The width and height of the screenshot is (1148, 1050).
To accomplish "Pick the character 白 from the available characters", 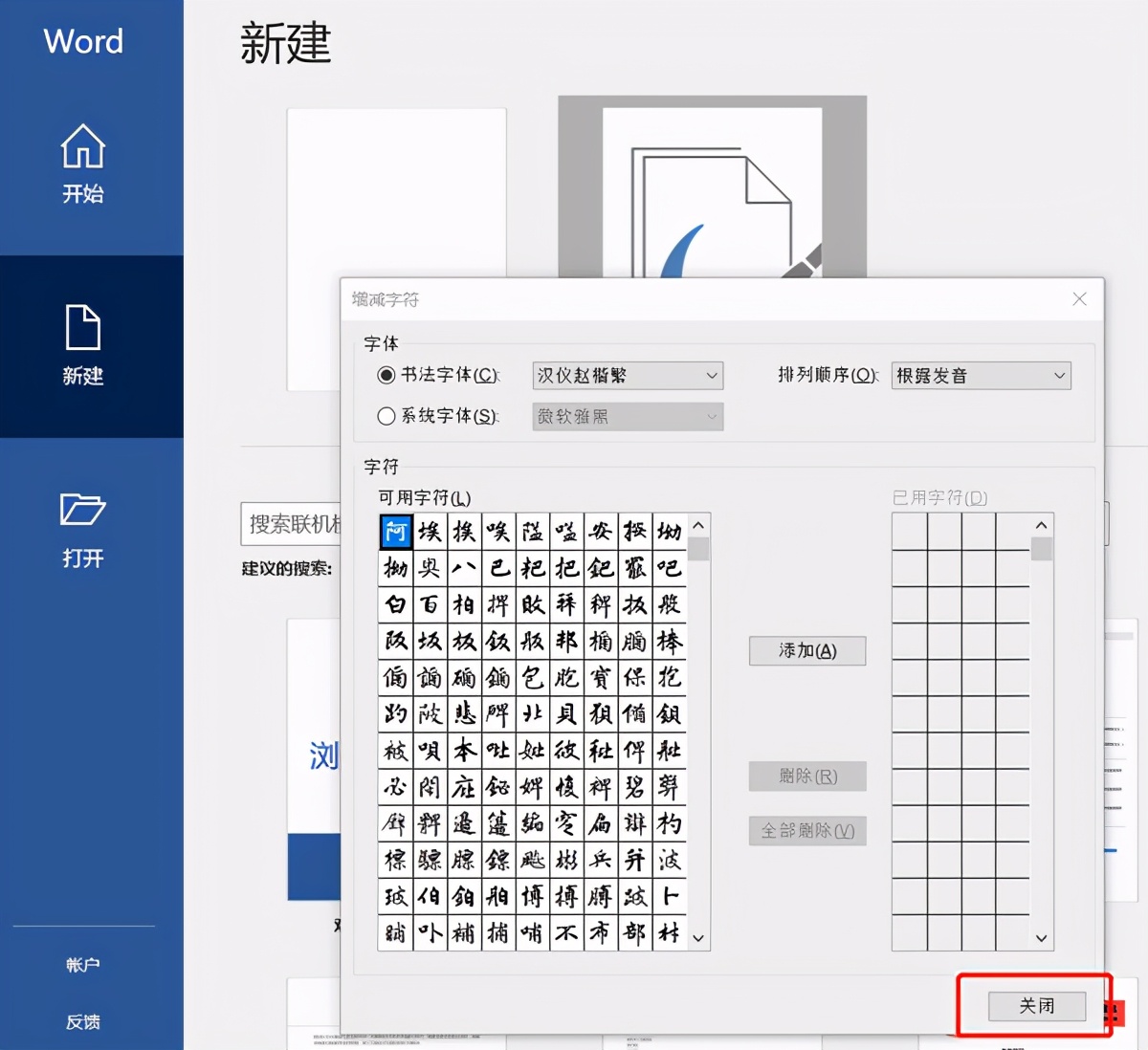I will click(x=396, y=604).
